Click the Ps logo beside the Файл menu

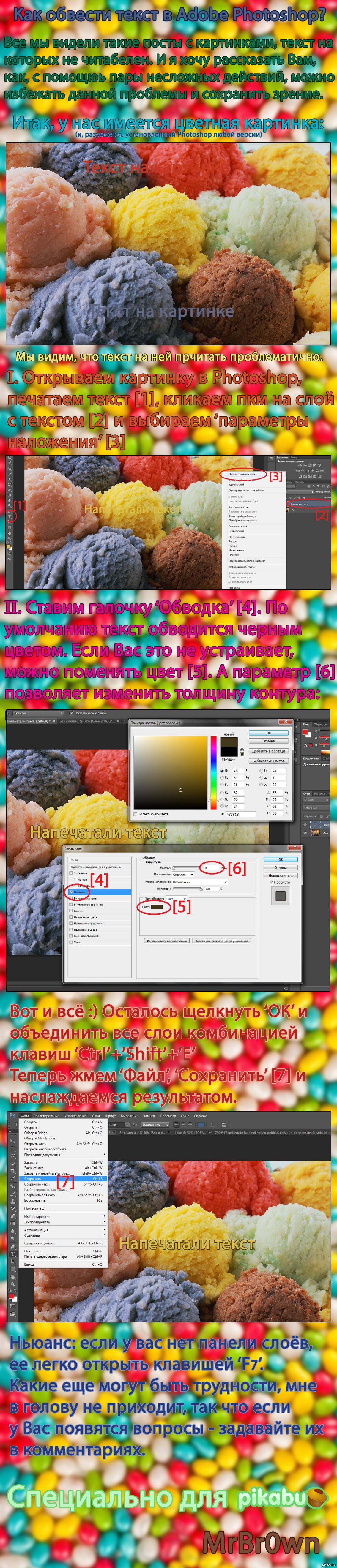point(13,1116)
